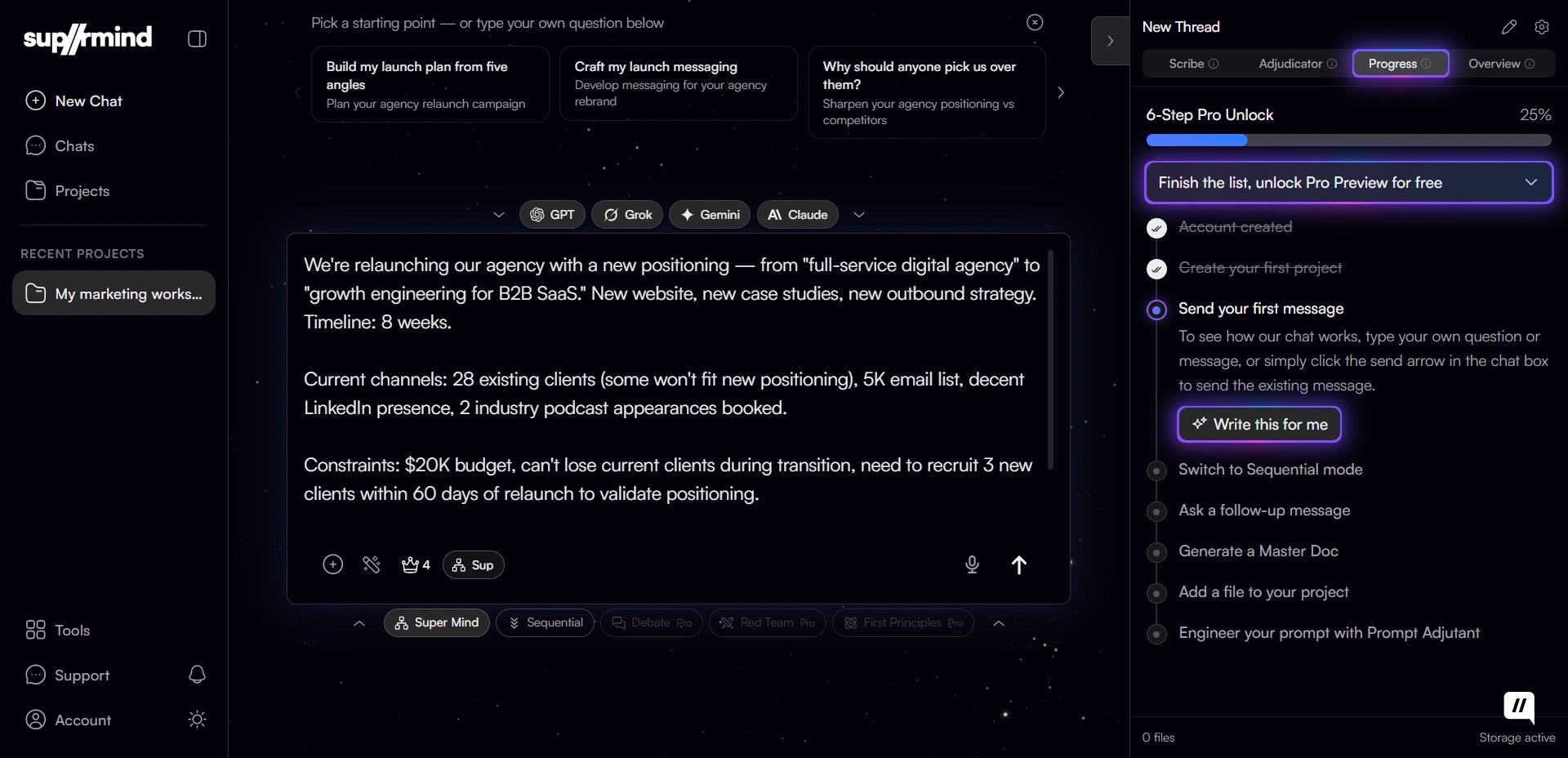
Task: Collapse the right side panel
Action: pos(1110,41)
